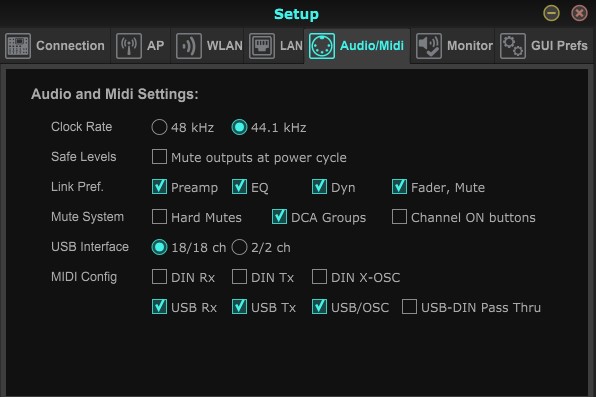Viewport: 596px width, 397px height.
Task: Click the LAN ethernet port icon
Action: click(262, 46)
